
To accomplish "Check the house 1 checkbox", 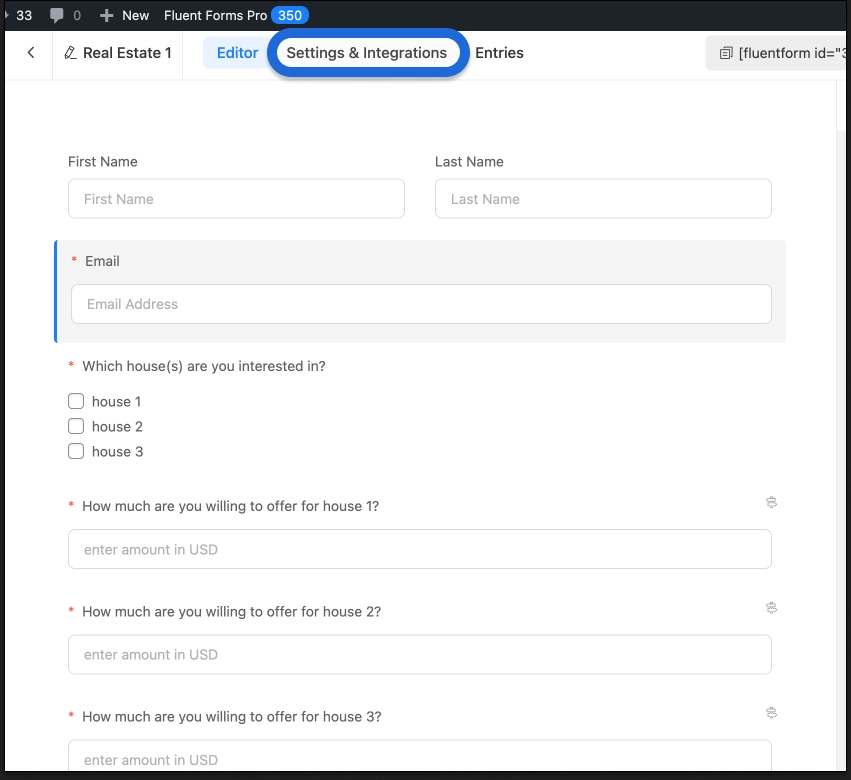I will [76, 401].
